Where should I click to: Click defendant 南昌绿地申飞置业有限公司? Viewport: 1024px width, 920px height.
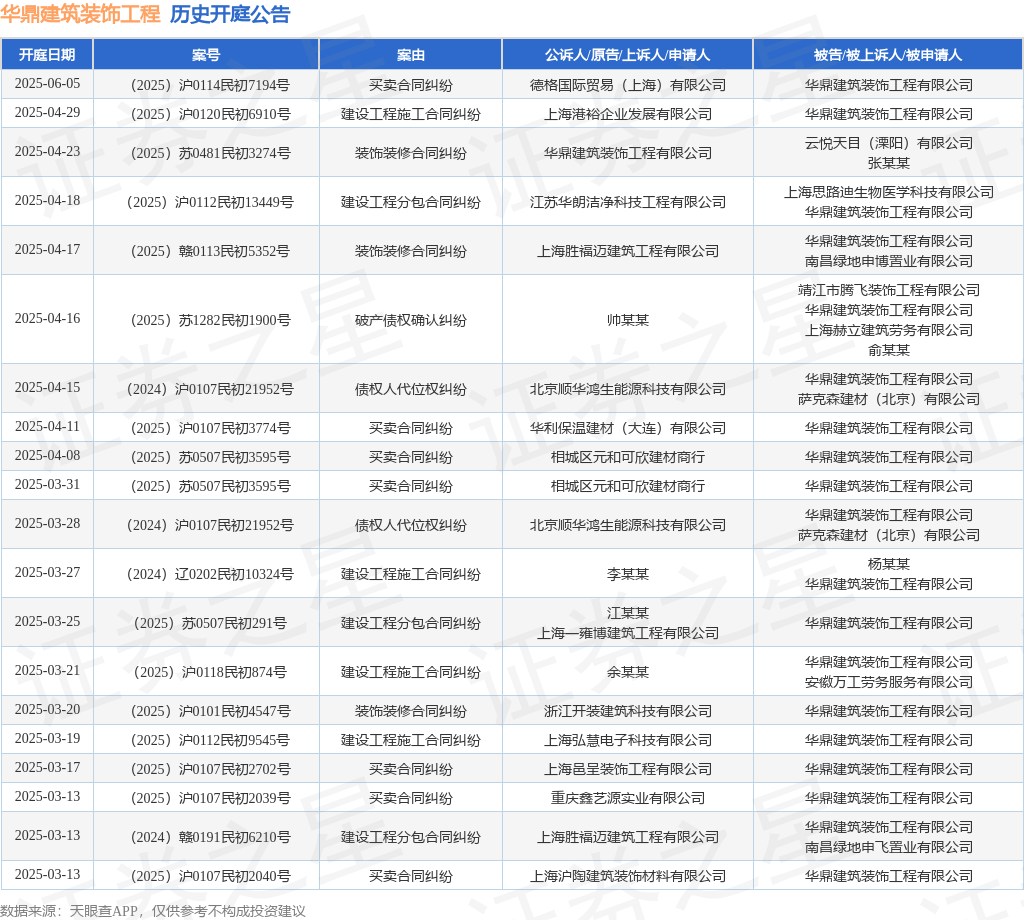point(888,847)
